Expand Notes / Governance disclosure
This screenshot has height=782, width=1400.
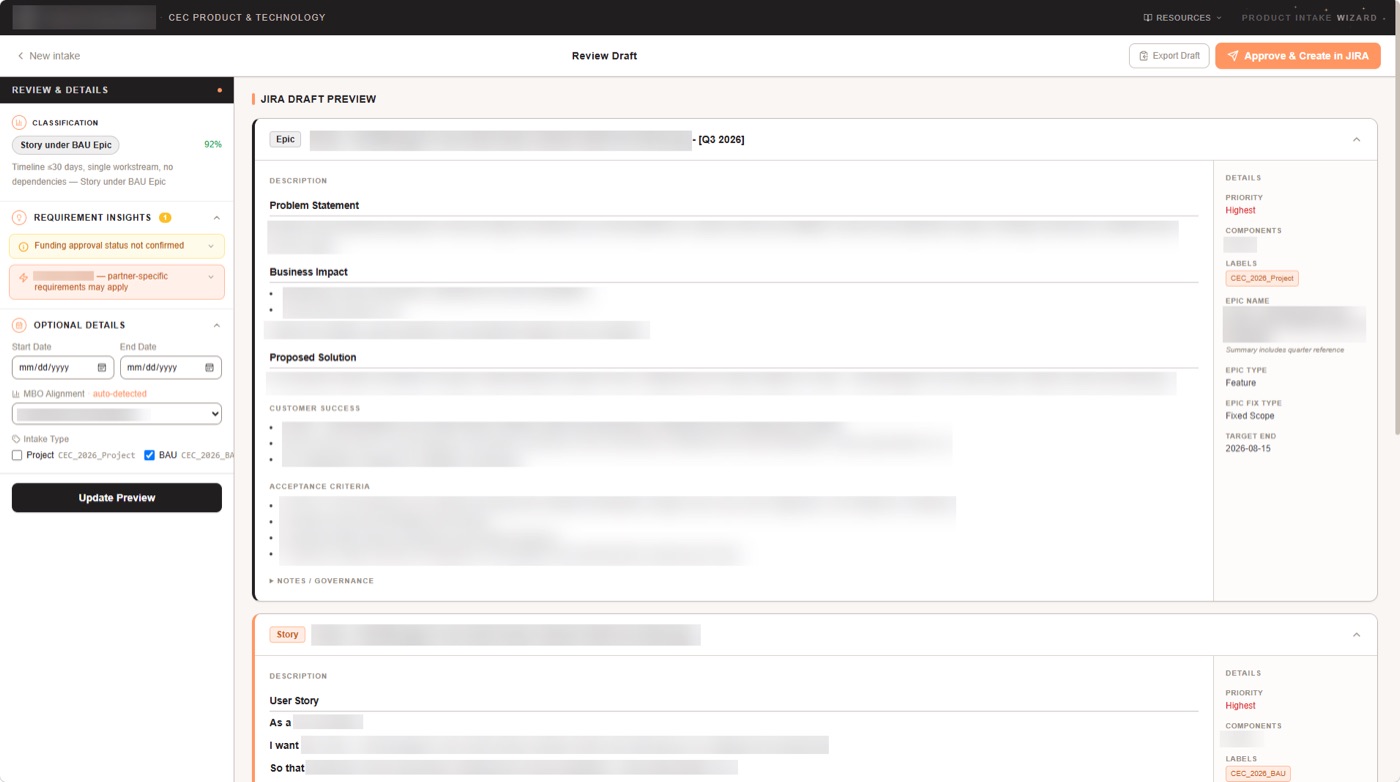(322, 581)
